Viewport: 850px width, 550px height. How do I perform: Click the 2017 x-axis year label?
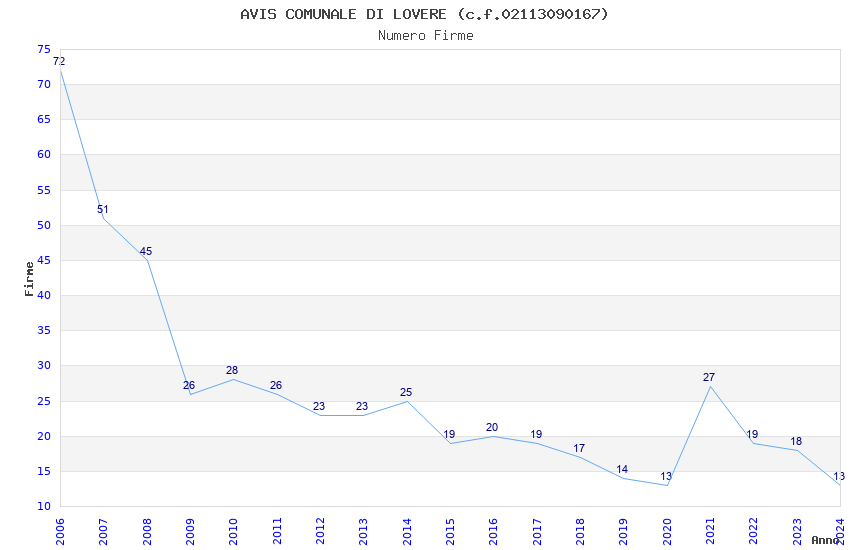(x=537, y=531)
